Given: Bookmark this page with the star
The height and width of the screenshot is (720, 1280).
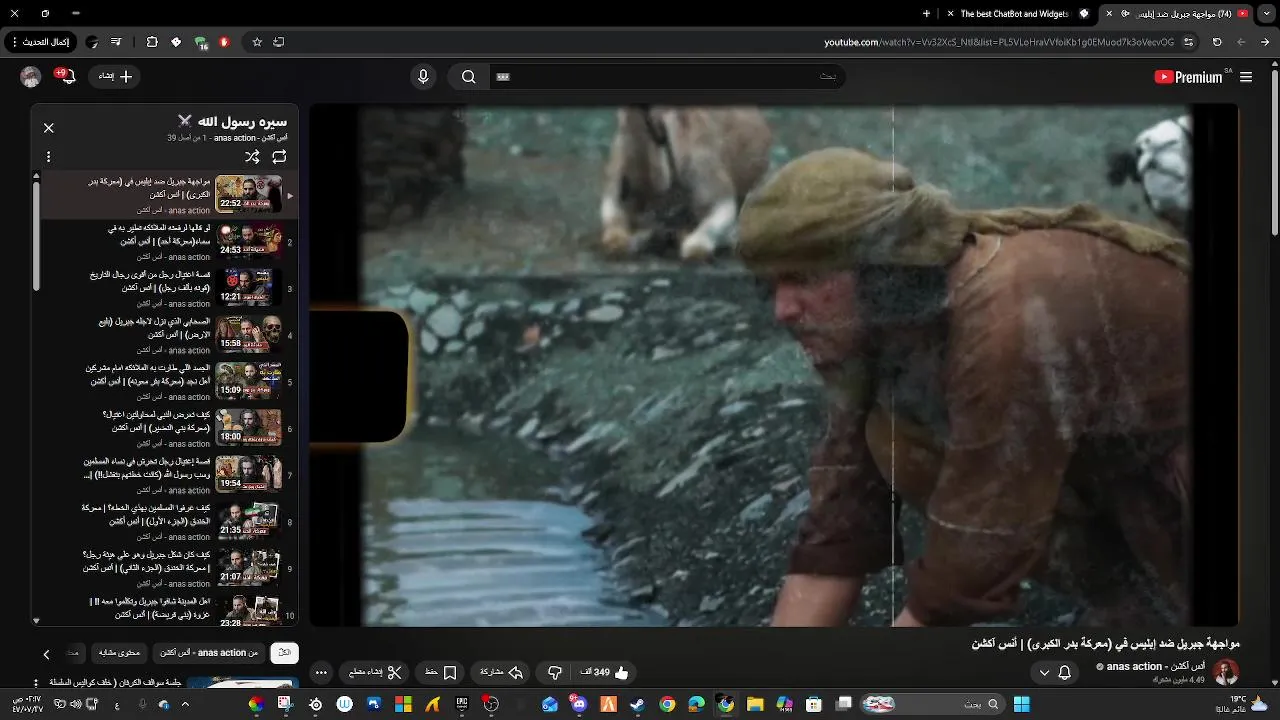Looking at the screenshot, I should (x=257, y=42).
